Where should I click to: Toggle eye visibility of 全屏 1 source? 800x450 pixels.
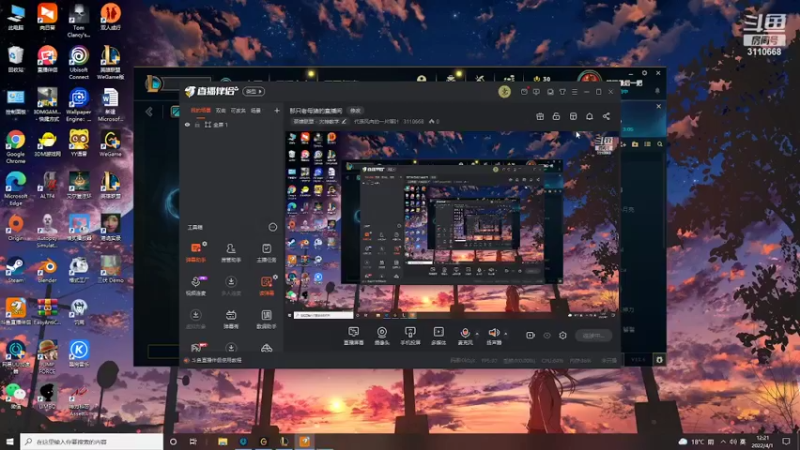point(187,124)
